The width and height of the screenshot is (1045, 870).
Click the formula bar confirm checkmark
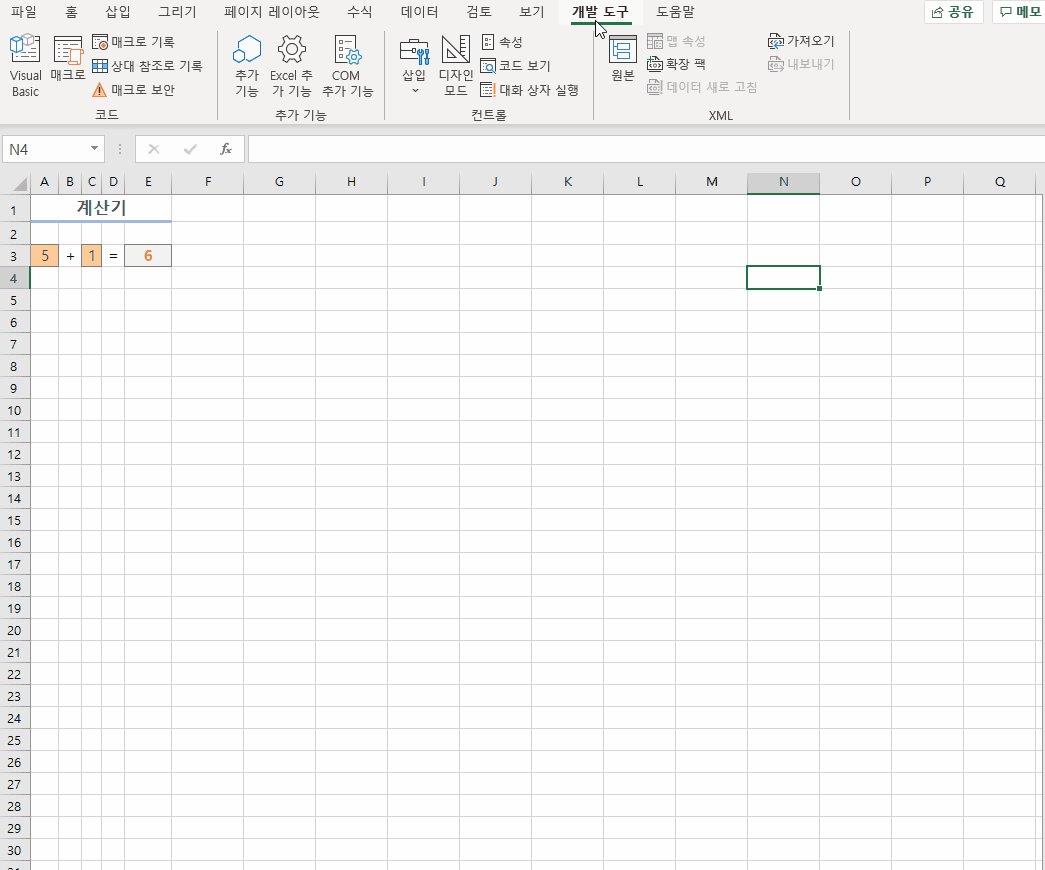pyautogui.click(x=190, y=149)
